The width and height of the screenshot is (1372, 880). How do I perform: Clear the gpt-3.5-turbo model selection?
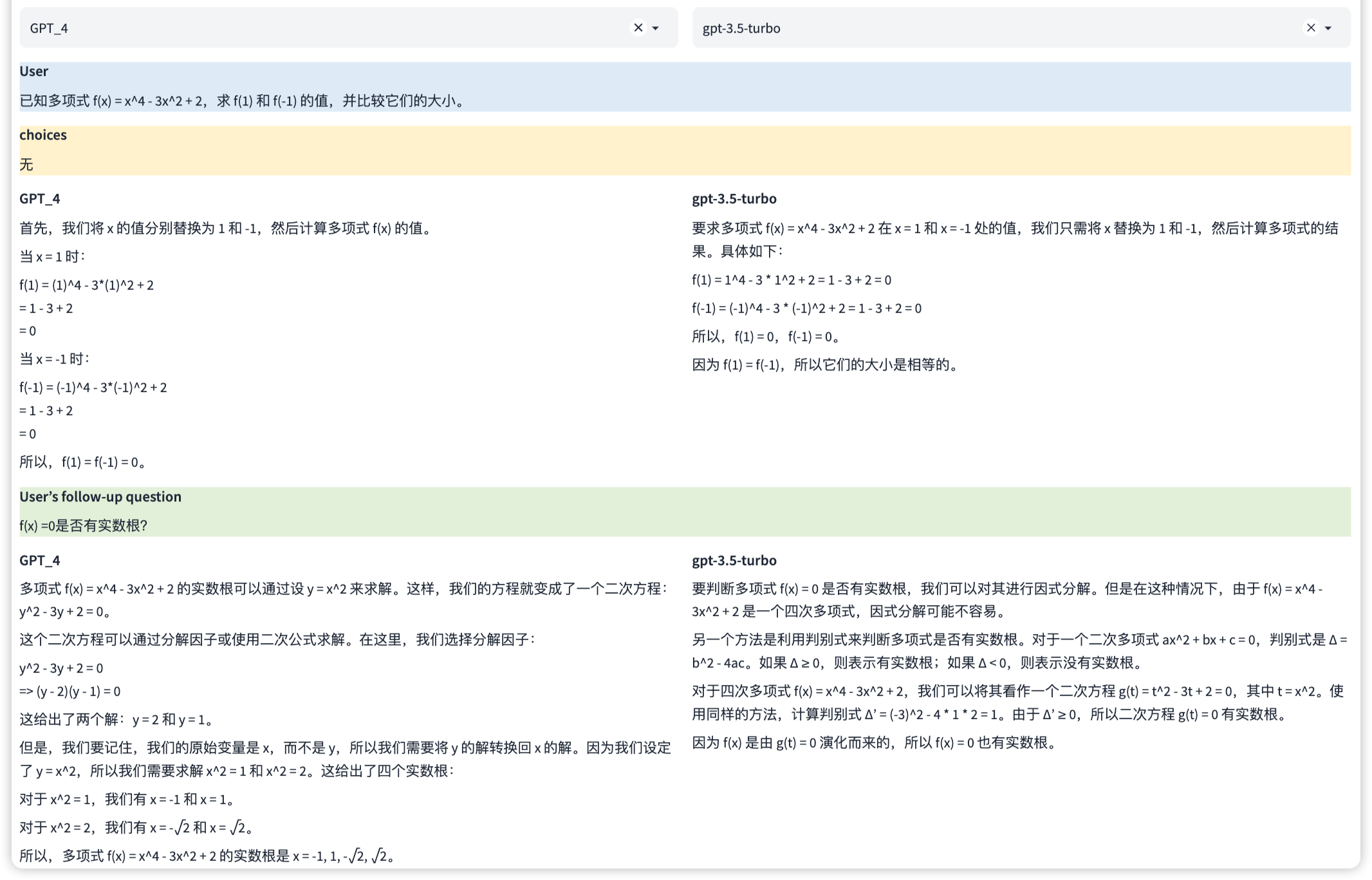[1310, 28]
